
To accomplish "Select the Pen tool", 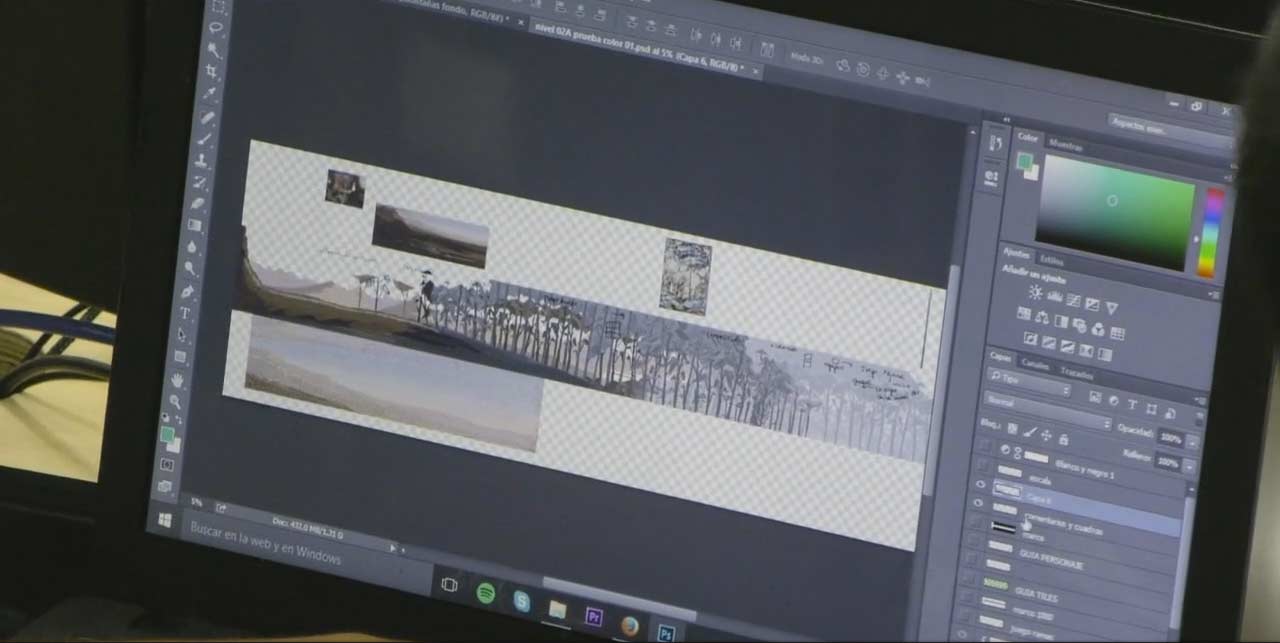I will click(187, 291).
